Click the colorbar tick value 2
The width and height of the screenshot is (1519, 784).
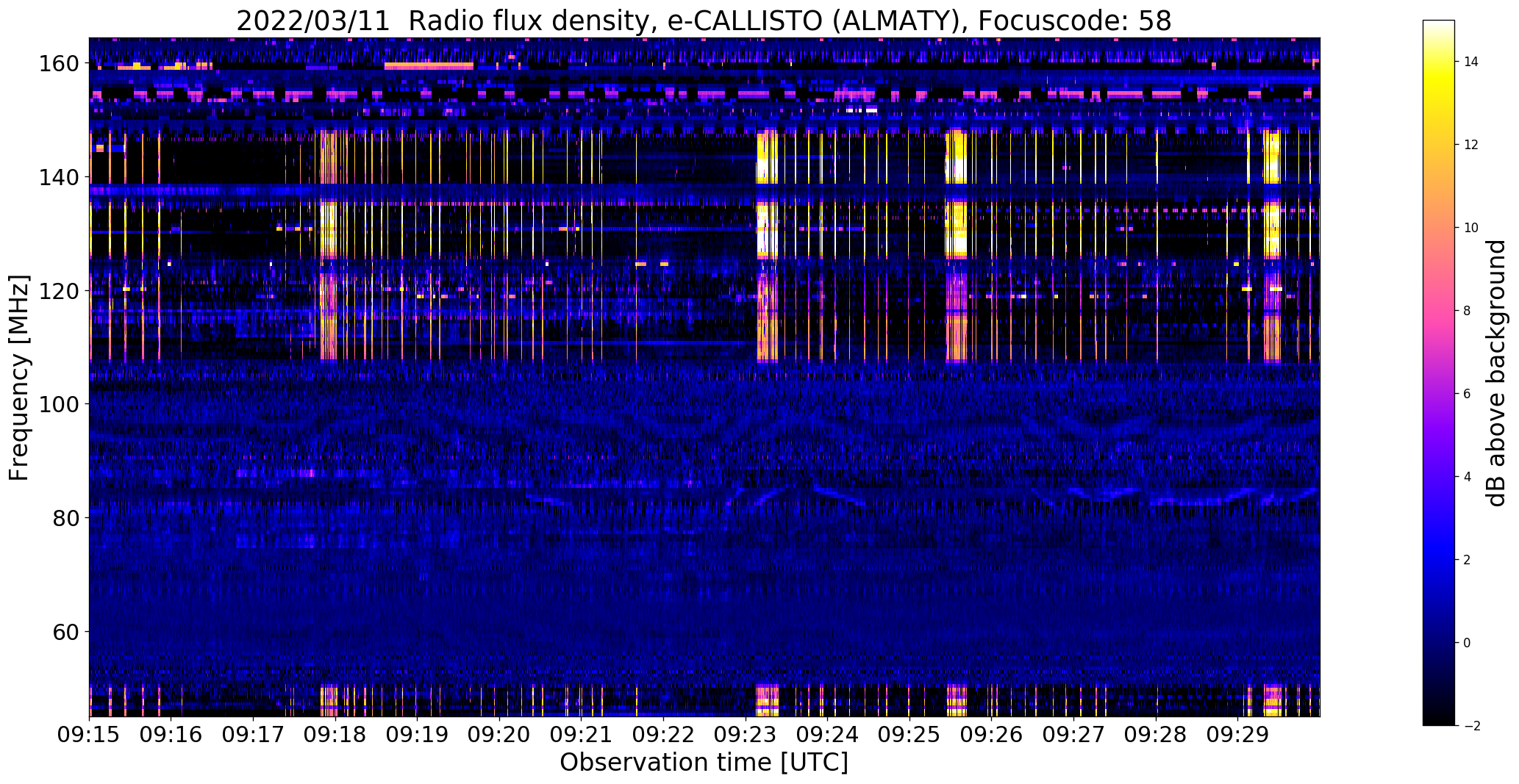coord(1468,560)
